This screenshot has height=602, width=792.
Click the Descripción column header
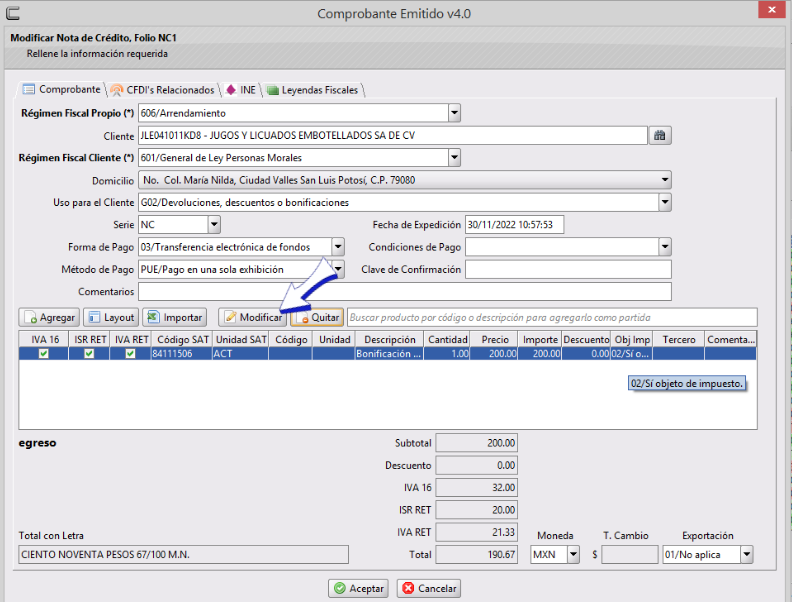[x=389, y=339]
